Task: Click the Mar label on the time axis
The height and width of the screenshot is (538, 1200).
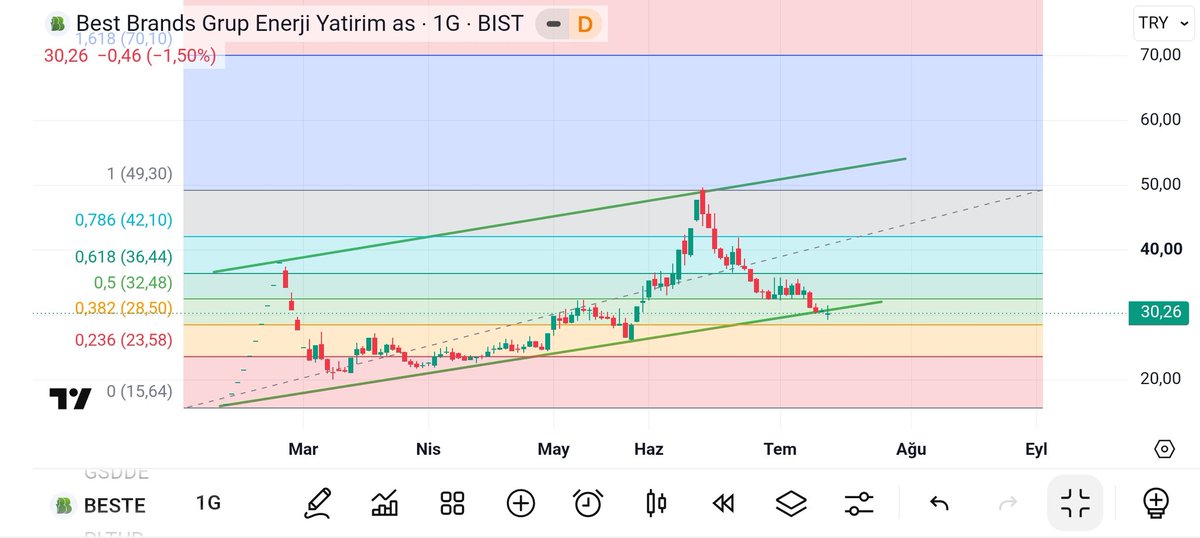Action: [303, 449]
